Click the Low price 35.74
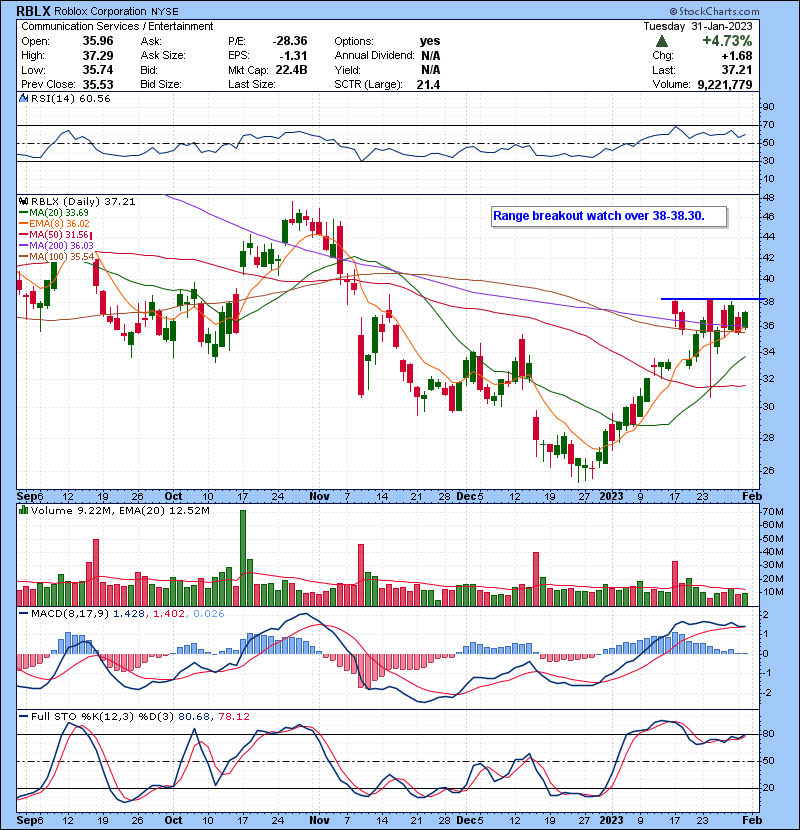The image size is (800, 830). click(98, 70)
